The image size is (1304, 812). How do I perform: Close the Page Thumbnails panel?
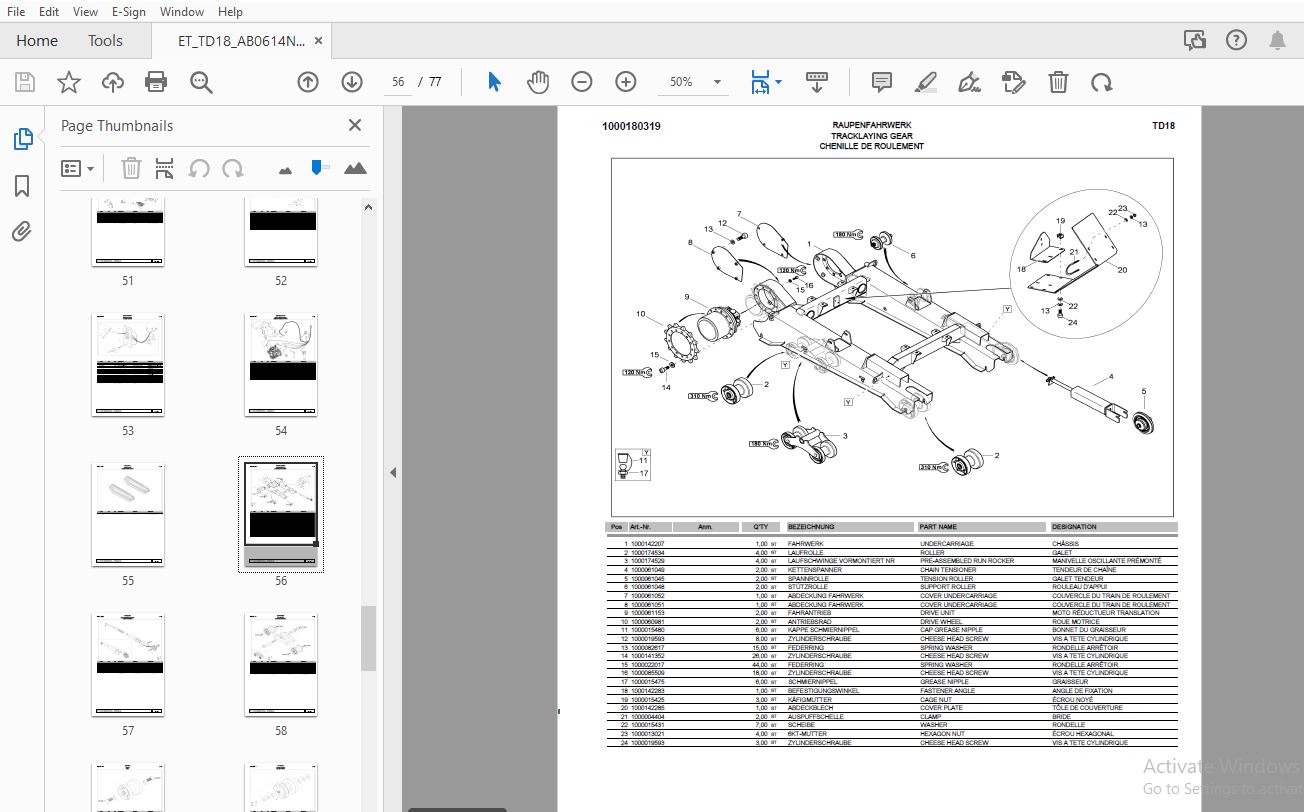click(x=354, y=125)
